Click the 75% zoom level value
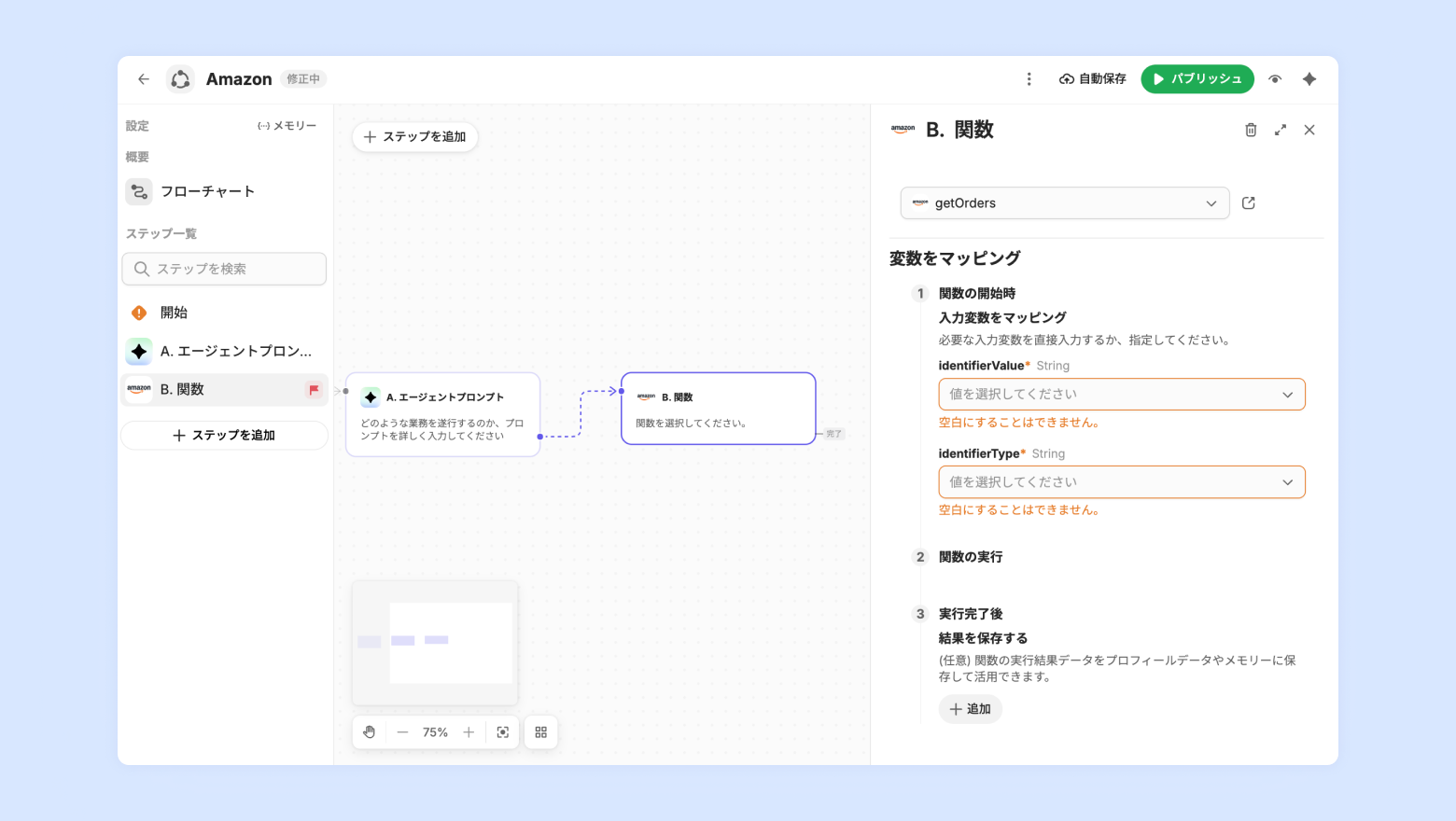 [435, 732]
